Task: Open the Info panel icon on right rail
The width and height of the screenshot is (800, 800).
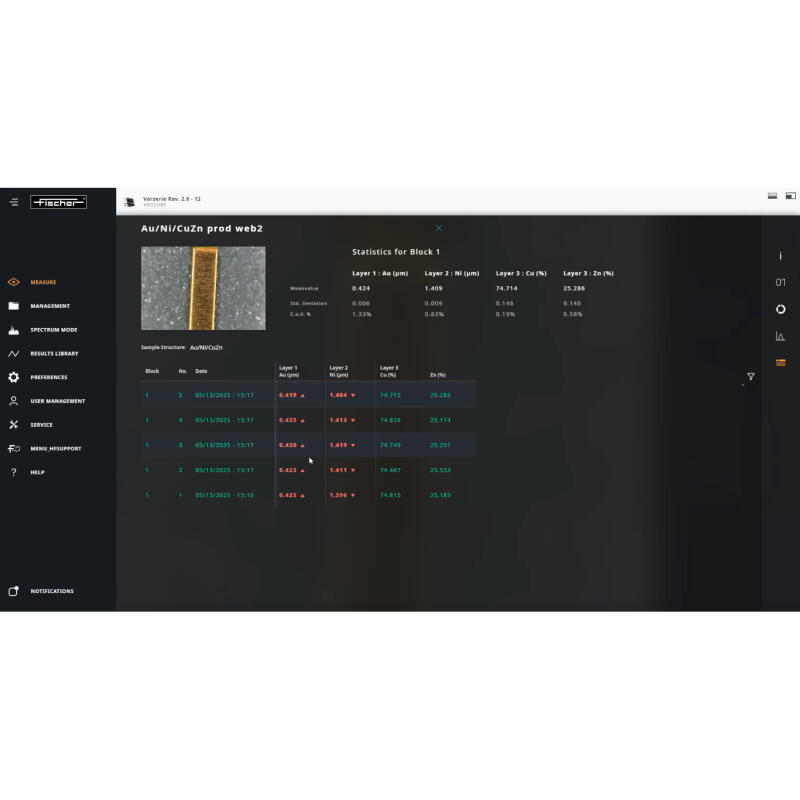Action: click(780, 257)
